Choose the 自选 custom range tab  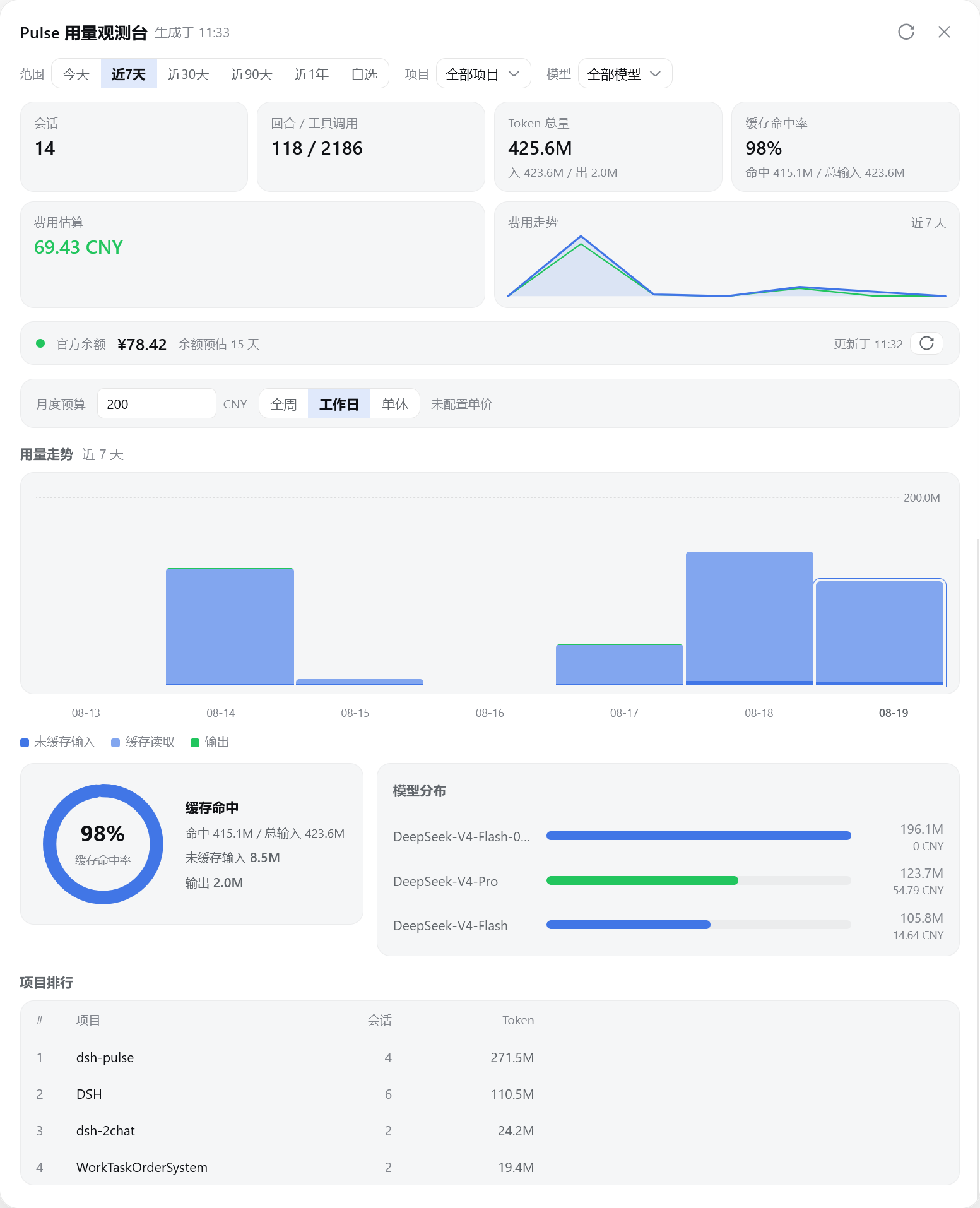point(364,74)
